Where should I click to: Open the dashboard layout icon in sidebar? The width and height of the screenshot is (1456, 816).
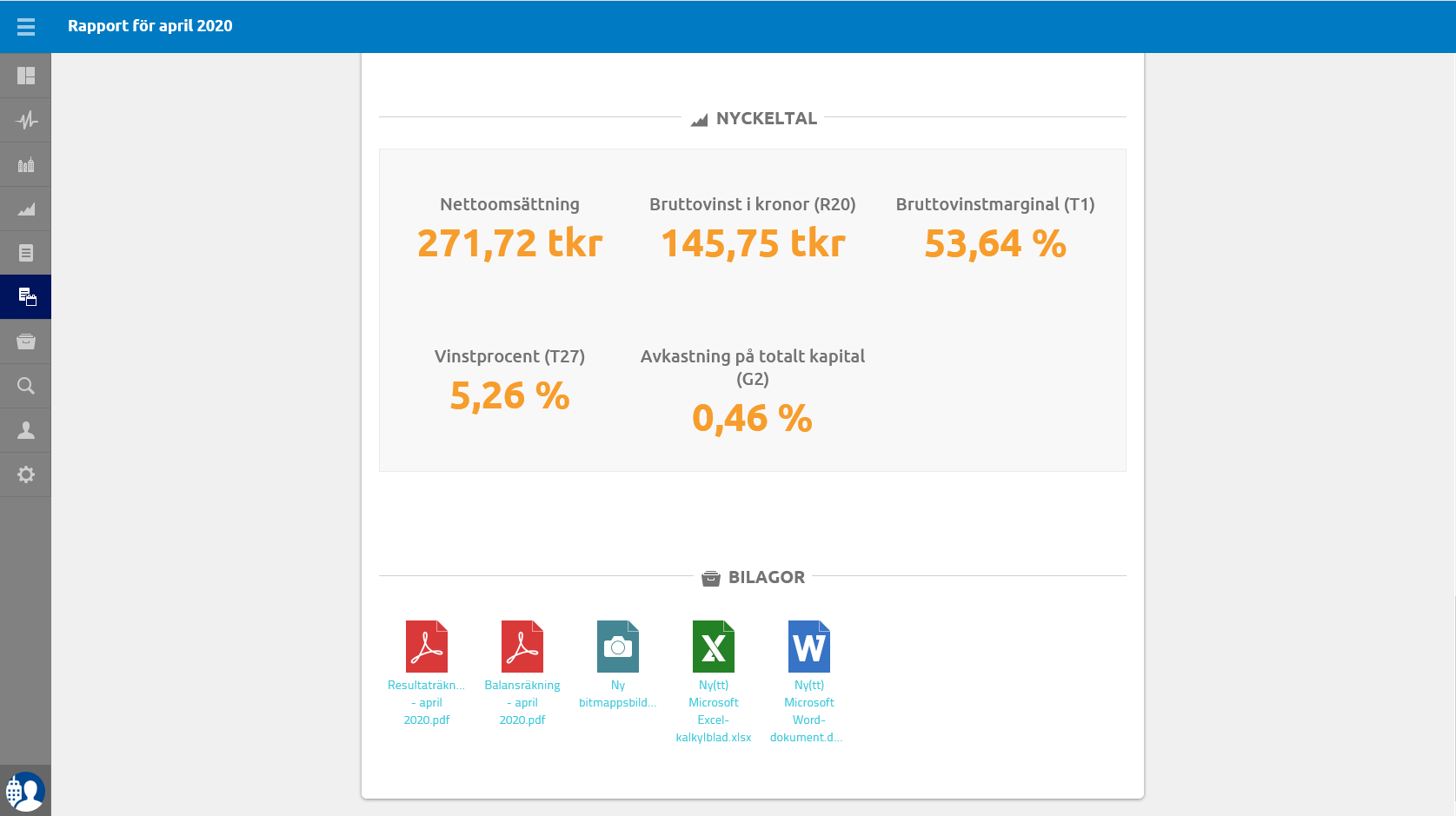(x=26, y=76)
